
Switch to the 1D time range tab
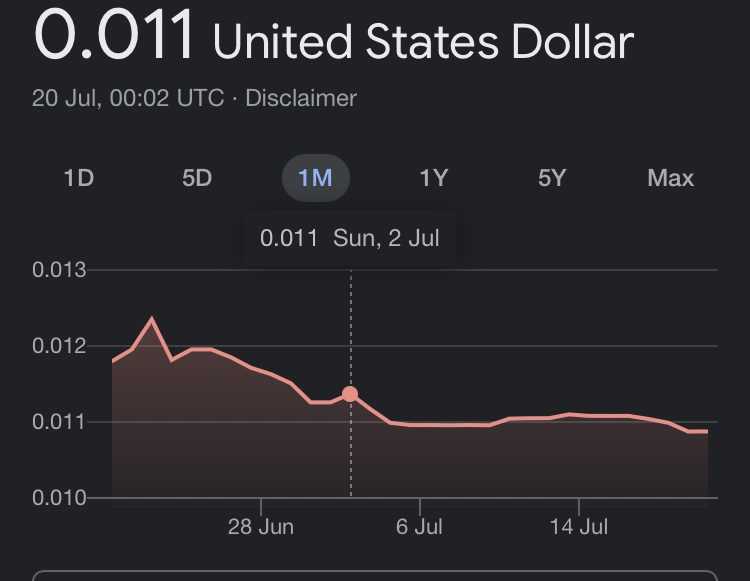point(78,178)
